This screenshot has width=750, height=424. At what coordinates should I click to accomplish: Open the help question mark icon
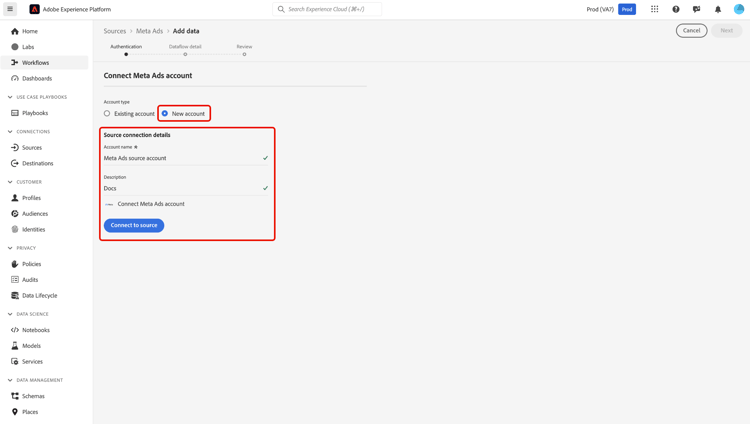coord(676,9)
